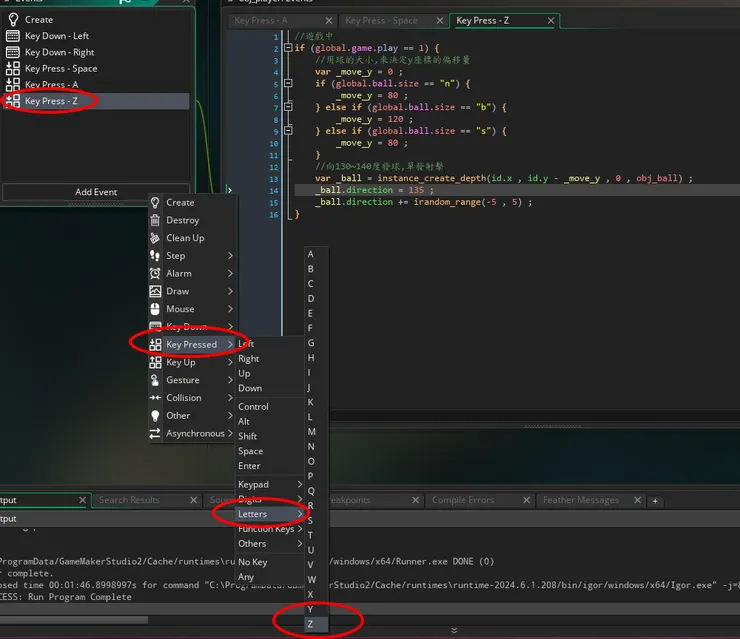Click keyboard icon next to Key Down - Left

pyautogui.click(x=13, y=36)
